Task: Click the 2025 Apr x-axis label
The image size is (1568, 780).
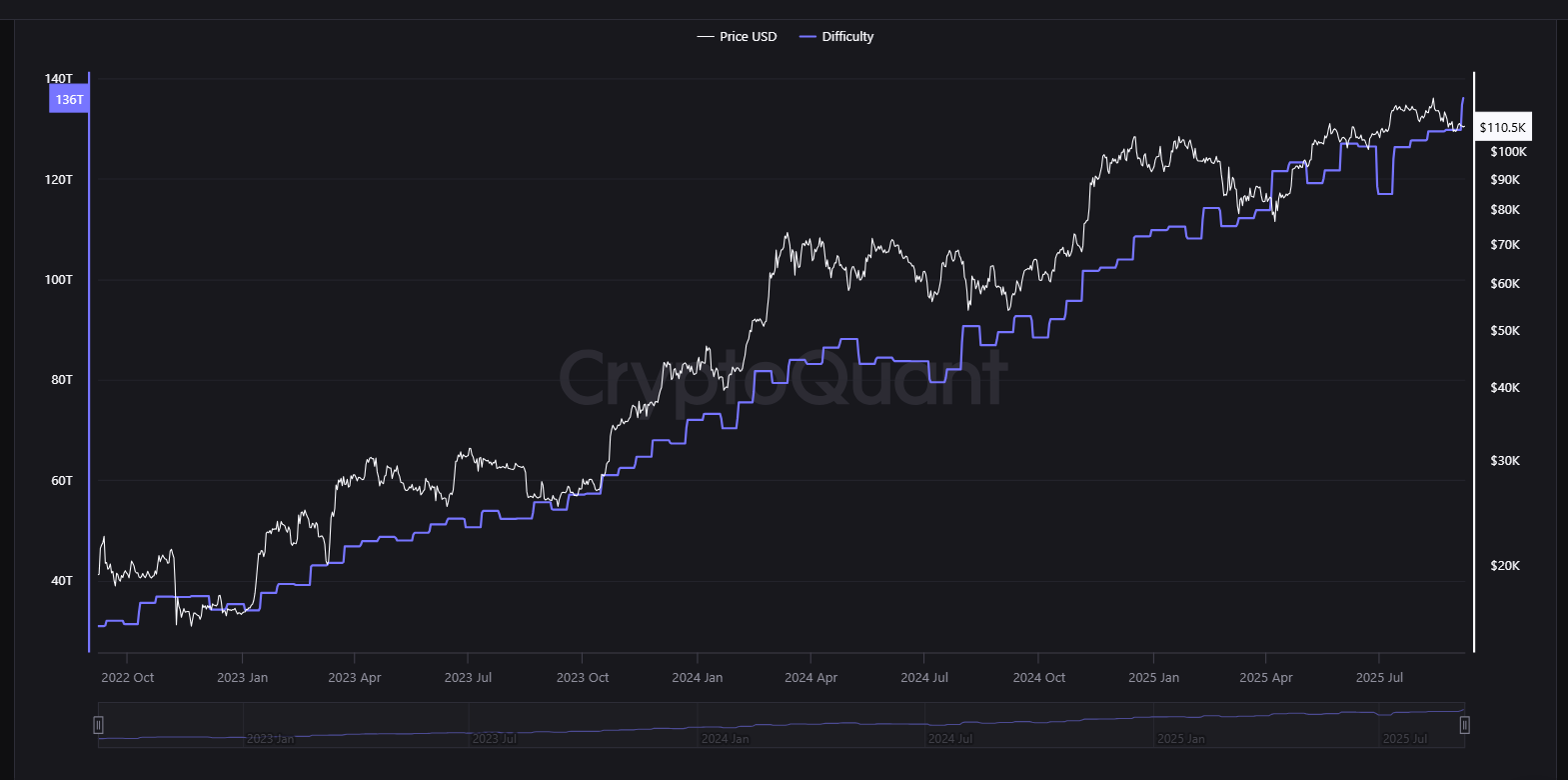Action: coord(1265,678)
